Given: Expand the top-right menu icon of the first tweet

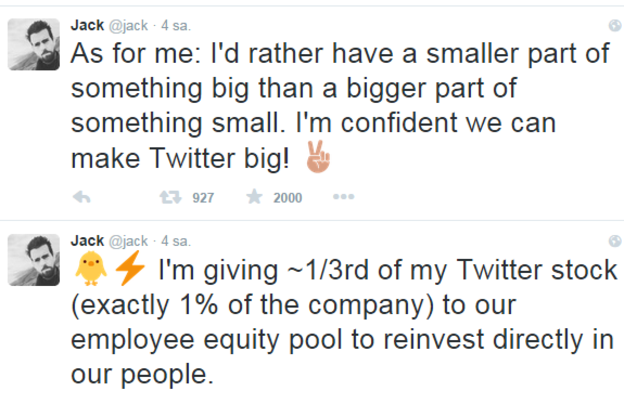Looking at the screenshot, I should 614,24.
